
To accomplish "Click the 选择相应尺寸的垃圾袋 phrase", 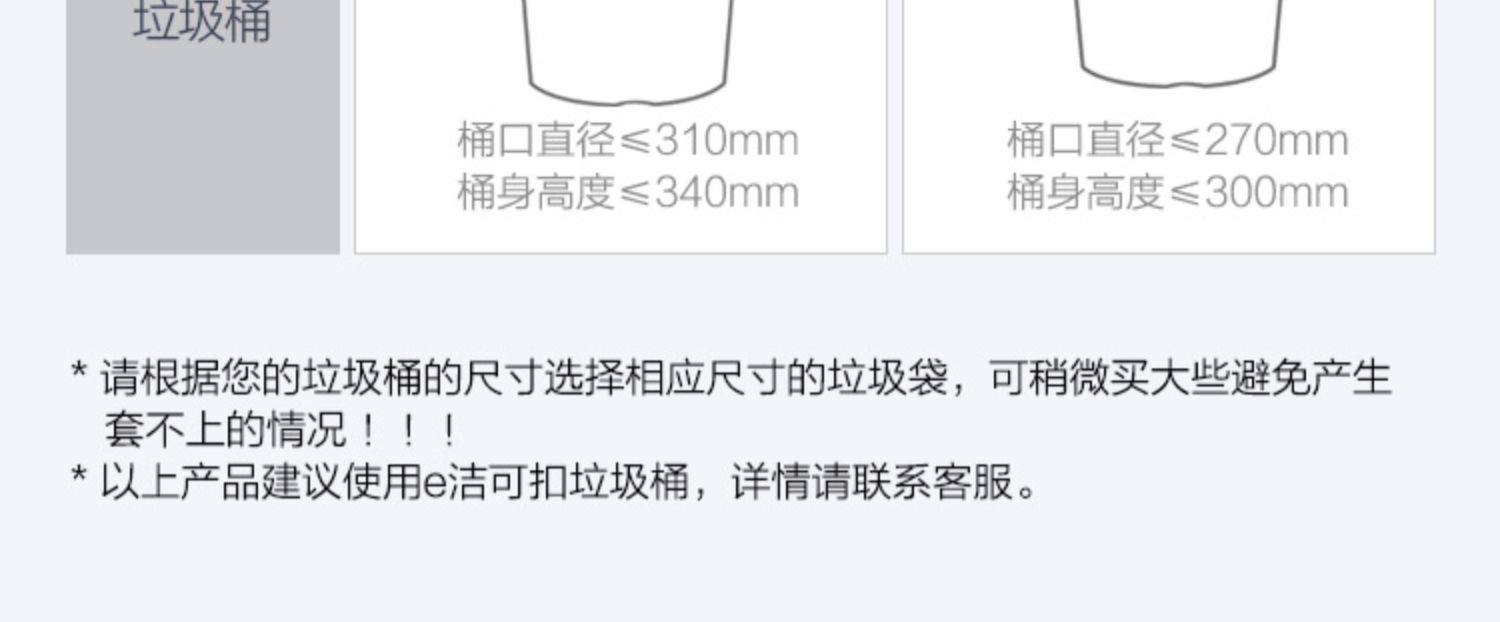I will click(746, 380).
